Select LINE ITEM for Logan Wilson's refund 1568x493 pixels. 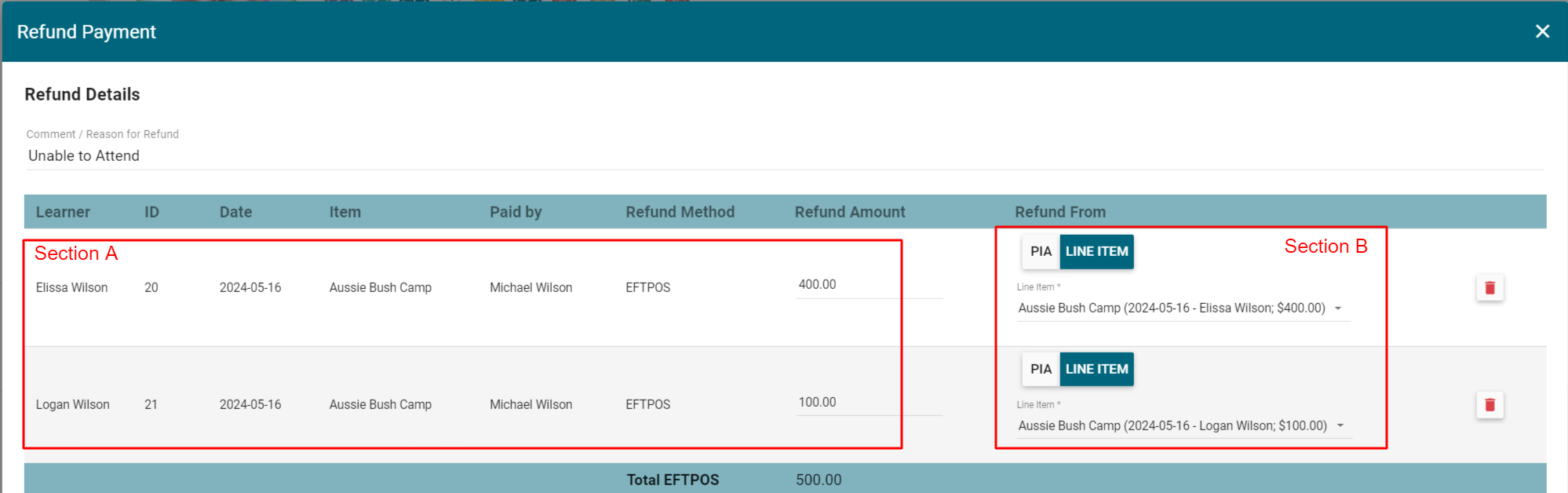pyautogui.click(x=1096, y=369)
